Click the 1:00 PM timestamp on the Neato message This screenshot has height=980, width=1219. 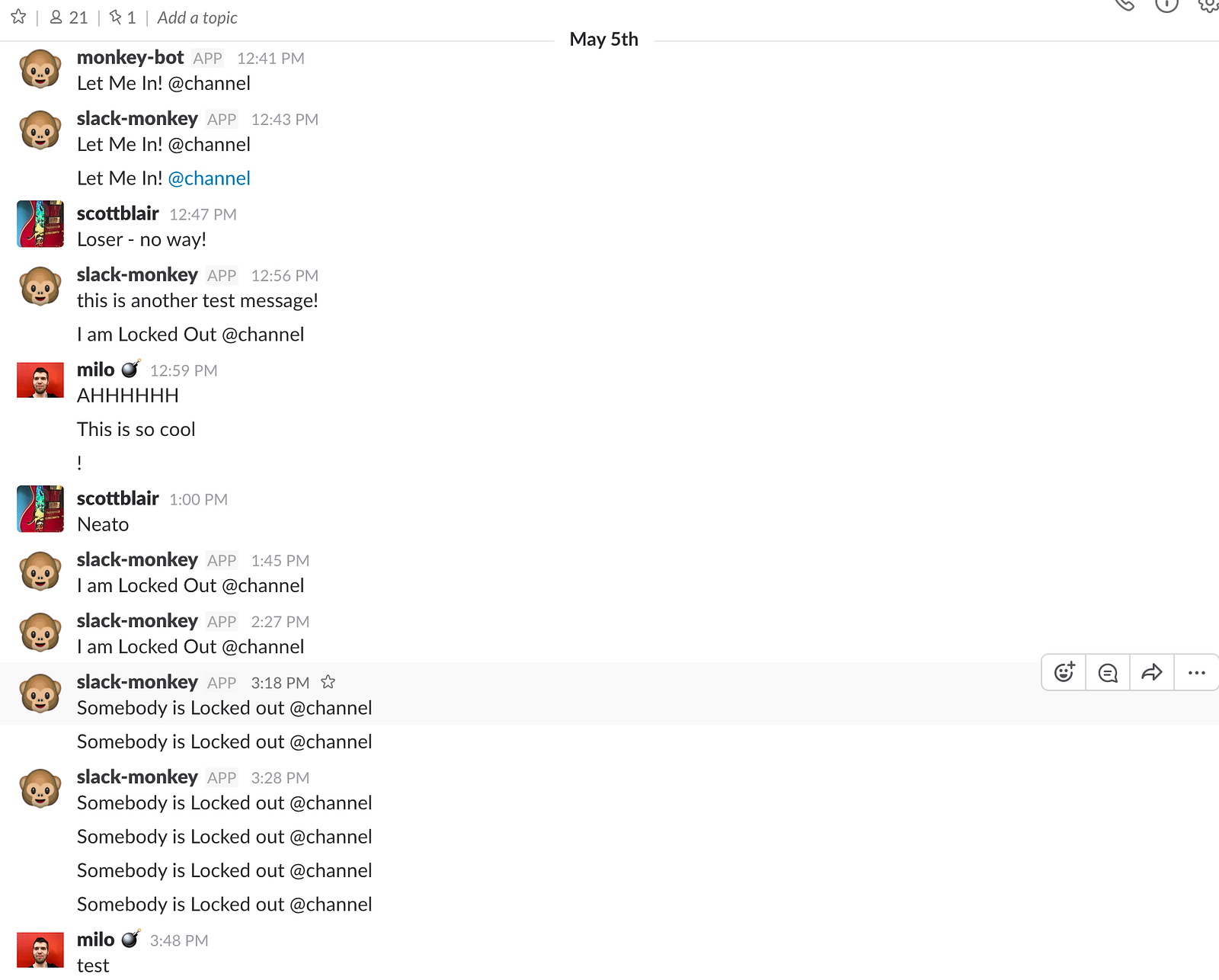(198, 500)
